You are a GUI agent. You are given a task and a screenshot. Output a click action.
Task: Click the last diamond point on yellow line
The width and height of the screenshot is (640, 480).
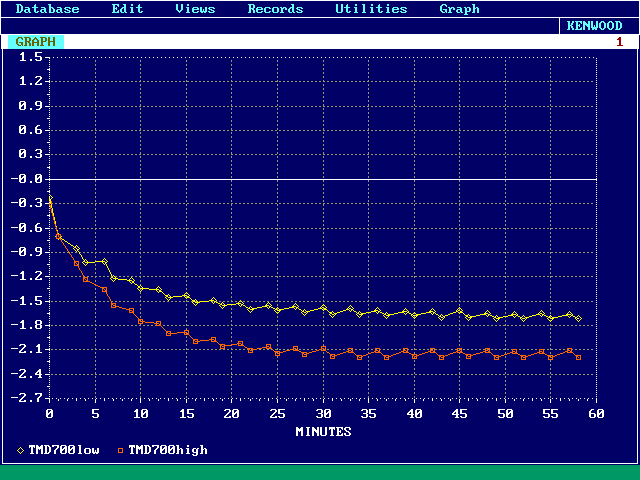click(x=579, y=318)
